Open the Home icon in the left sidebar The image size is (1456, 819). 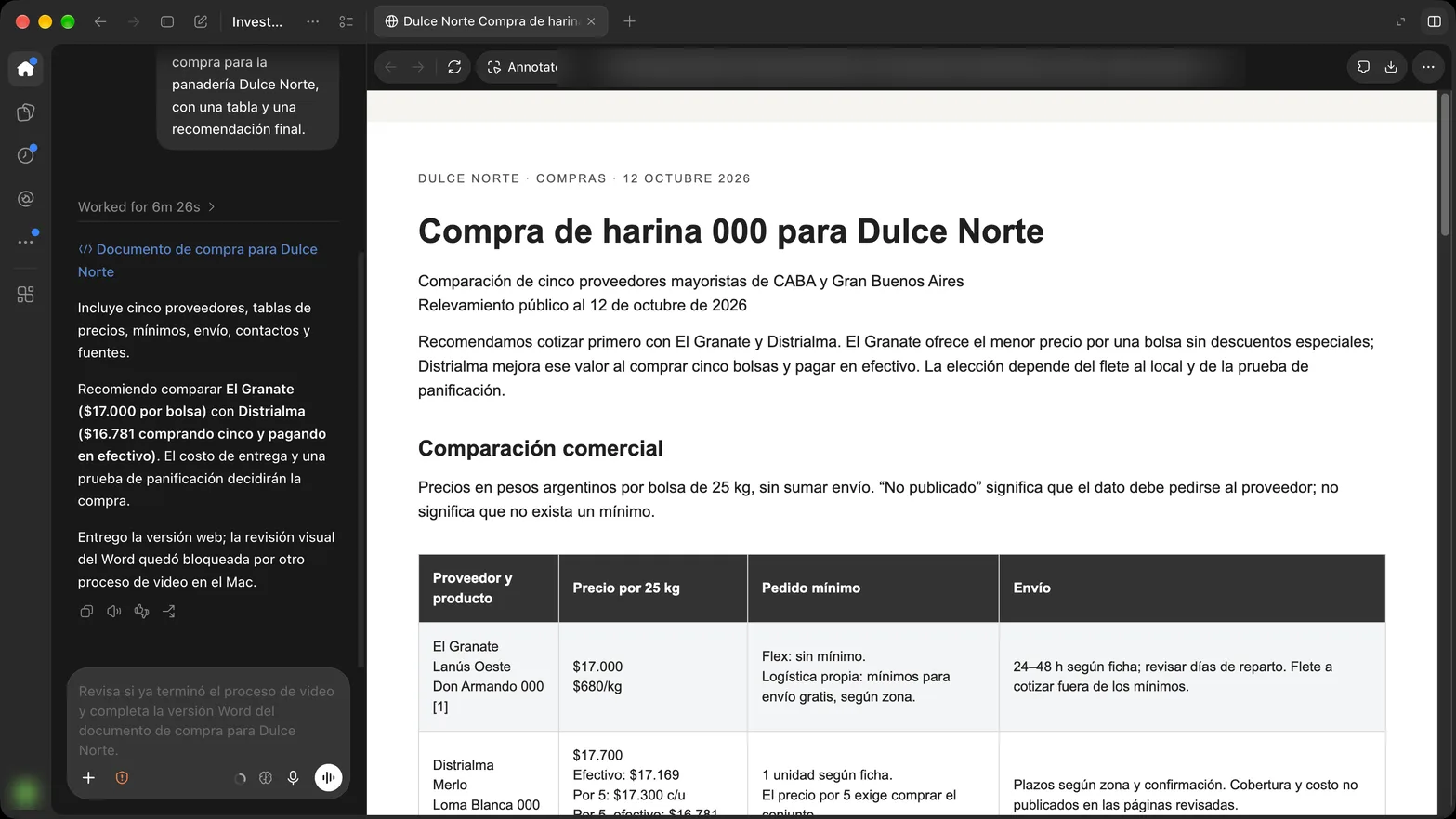(26, 69)
